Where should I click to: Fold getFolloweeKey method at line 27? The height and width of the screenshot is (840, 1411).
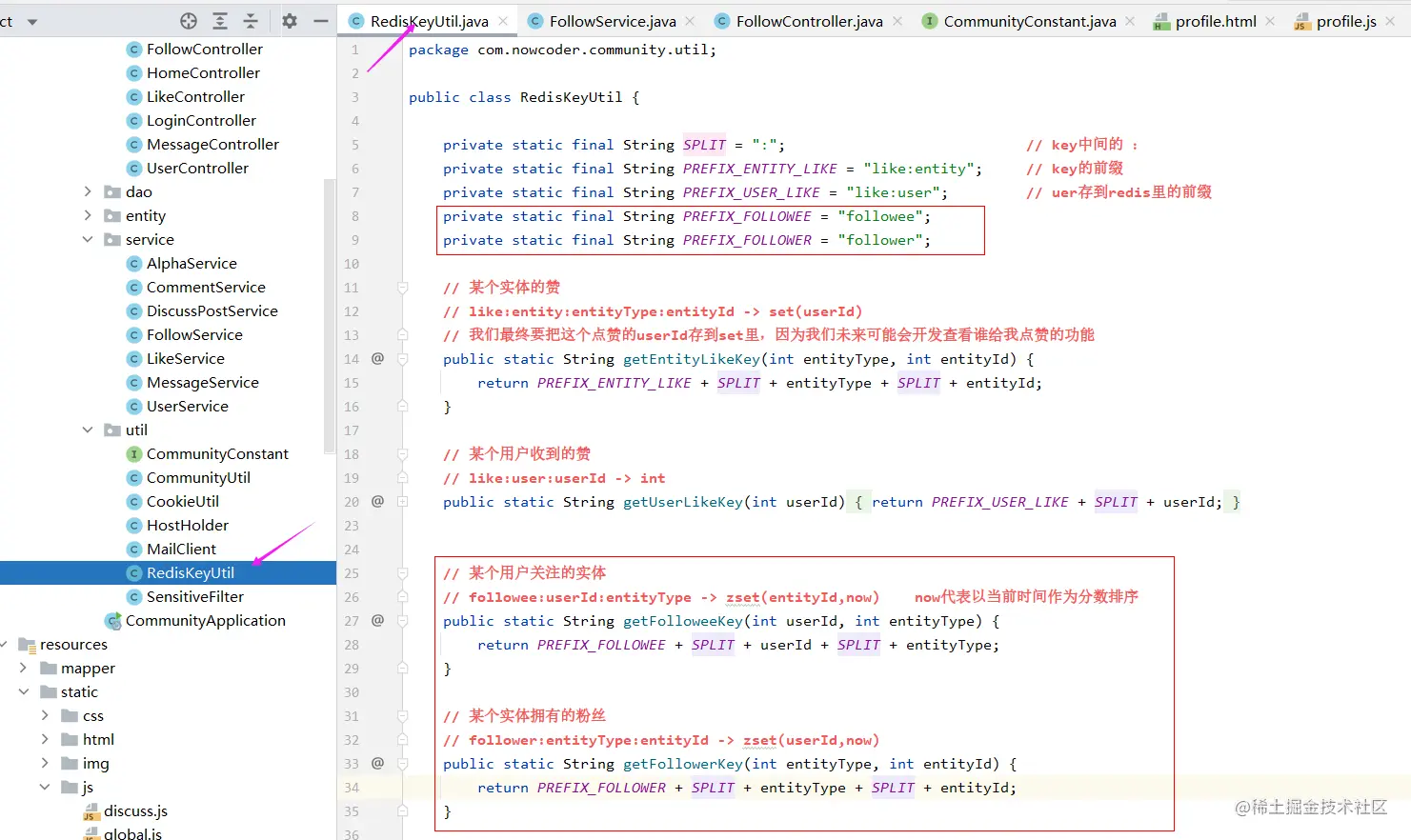coord(402,621)
